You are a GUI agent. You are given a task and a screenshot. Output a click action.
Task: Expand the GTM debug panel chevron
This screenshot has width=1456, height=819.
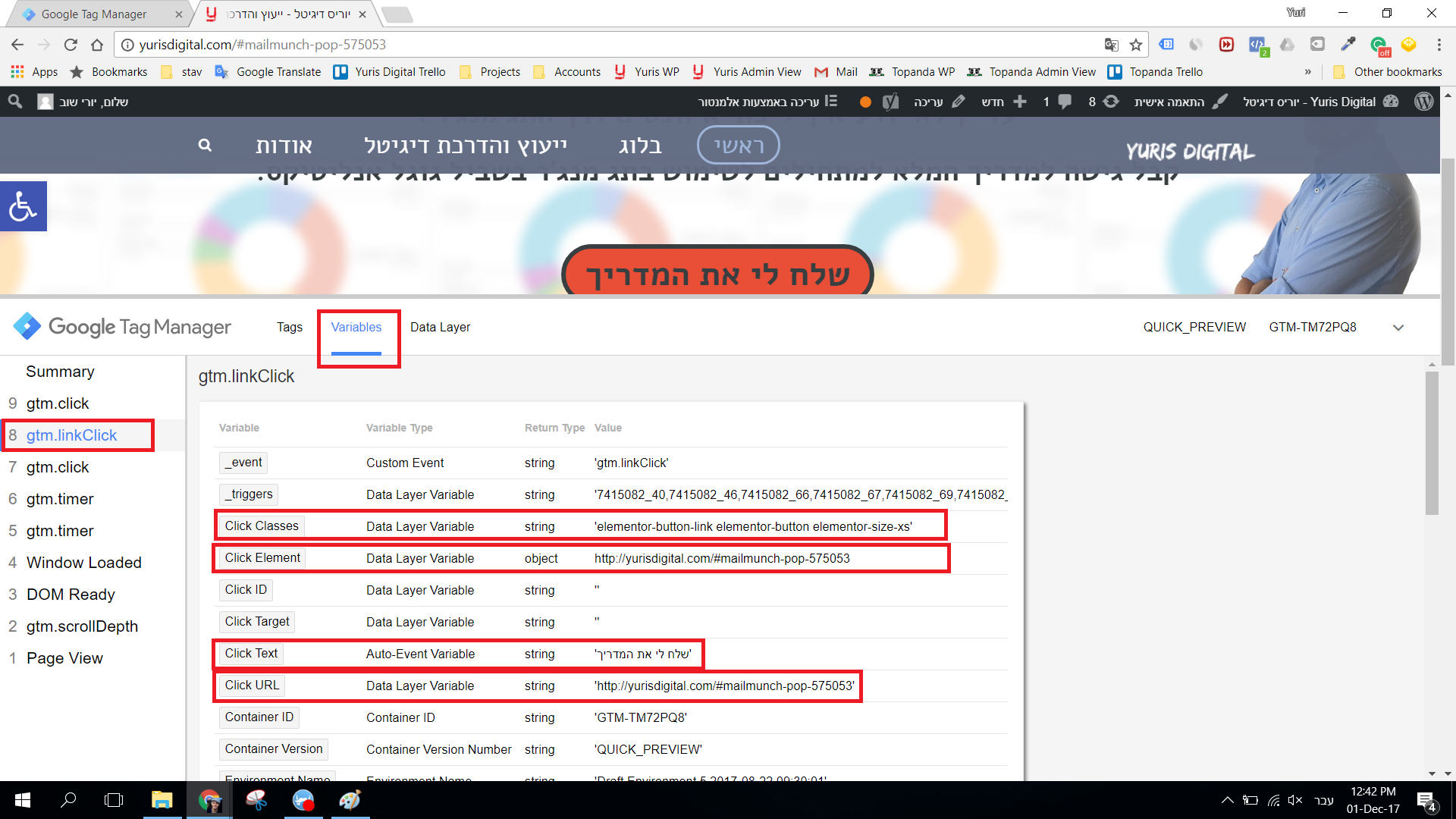1398,328
